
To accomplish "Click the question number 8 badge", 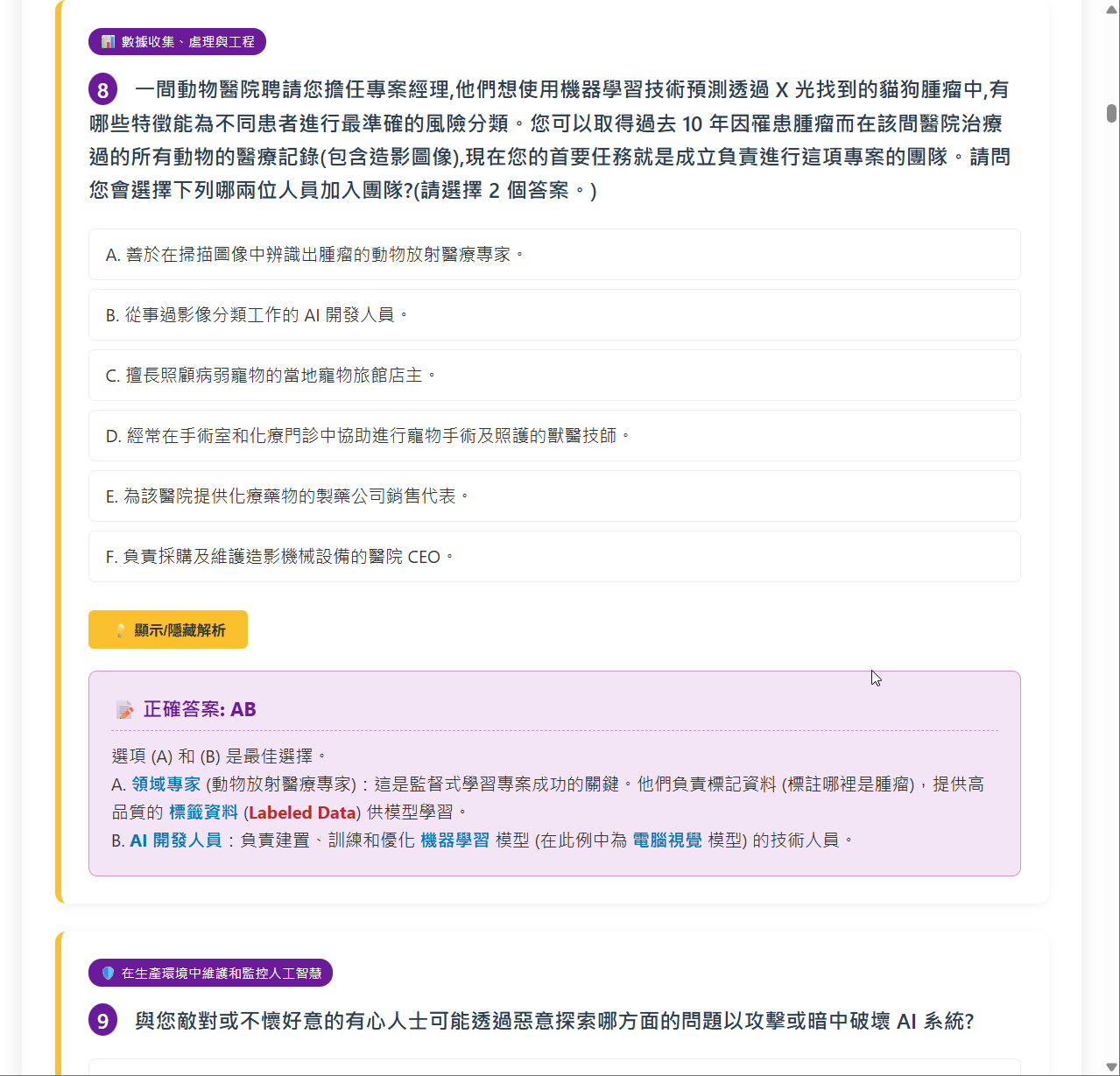I will (102, 89).
